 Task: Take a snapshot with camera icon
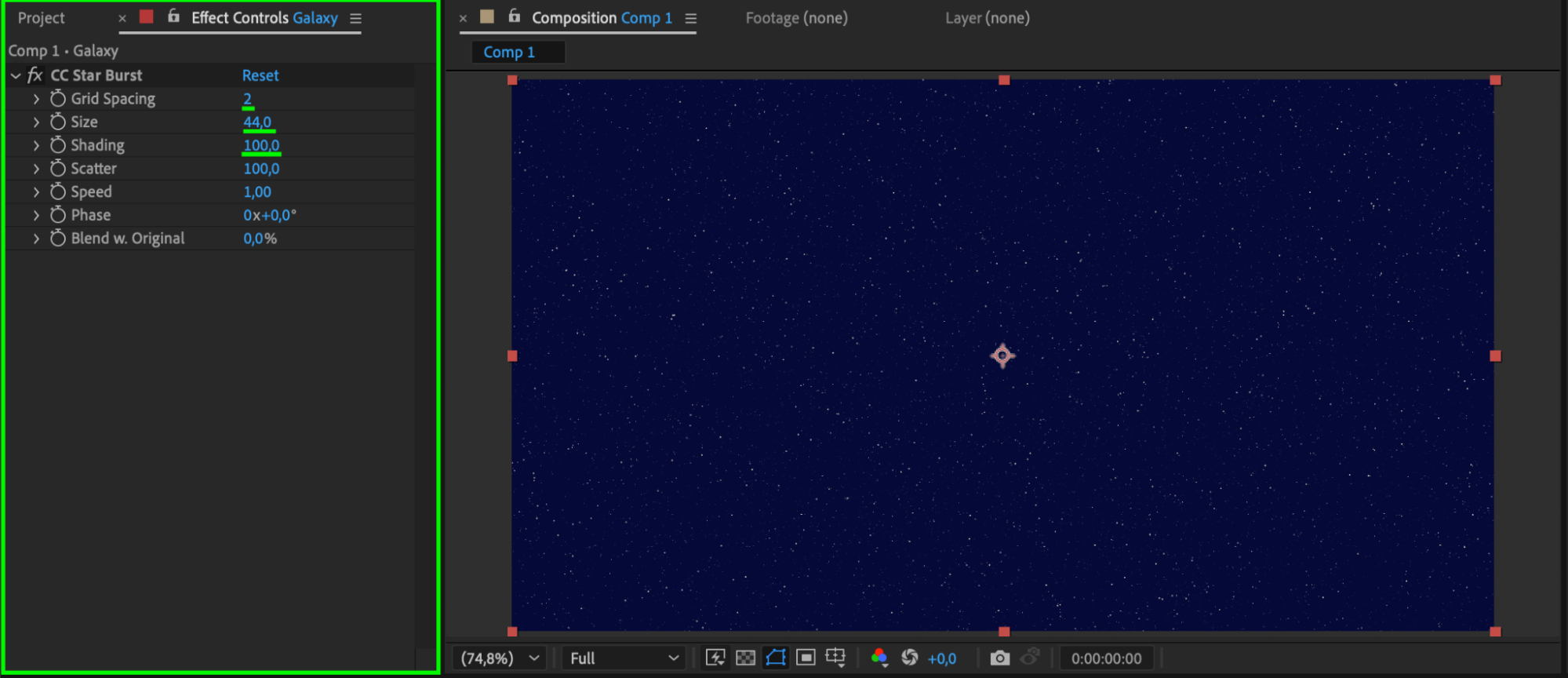[x=1000, y=658]
